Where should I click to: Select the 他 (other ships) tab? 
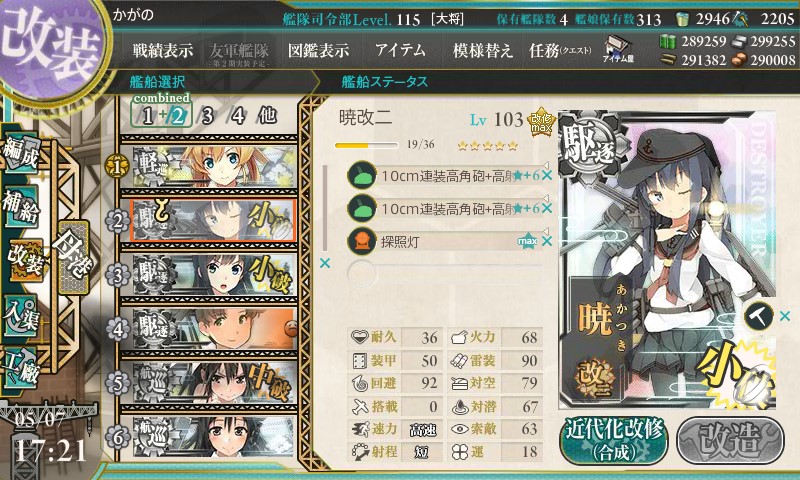coord(267,116)
